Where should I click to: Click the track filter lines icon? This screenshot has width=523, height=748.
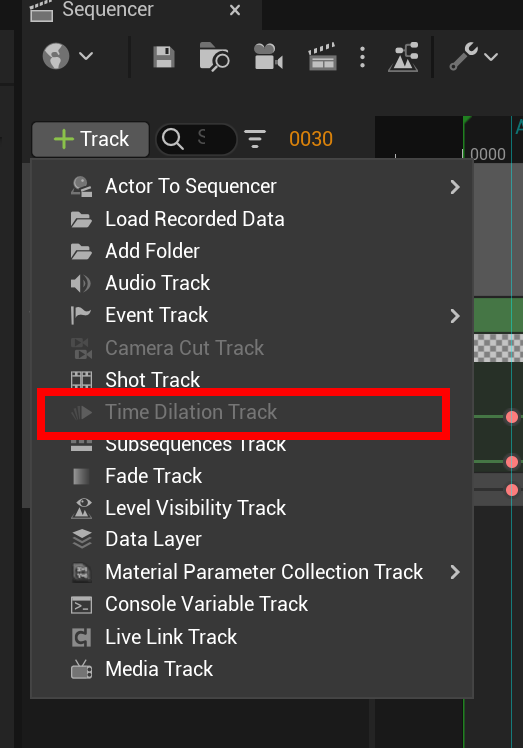(x=255, y=139)
